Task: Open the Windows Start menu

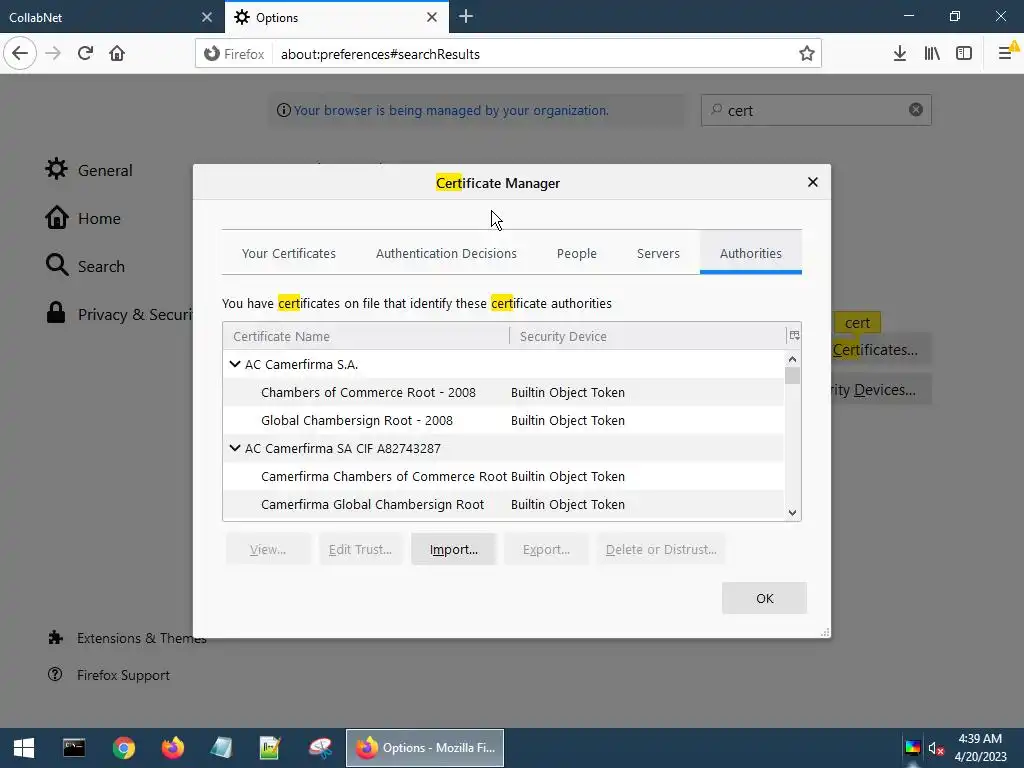Action: pyautogui.click(x=24, y=748)
